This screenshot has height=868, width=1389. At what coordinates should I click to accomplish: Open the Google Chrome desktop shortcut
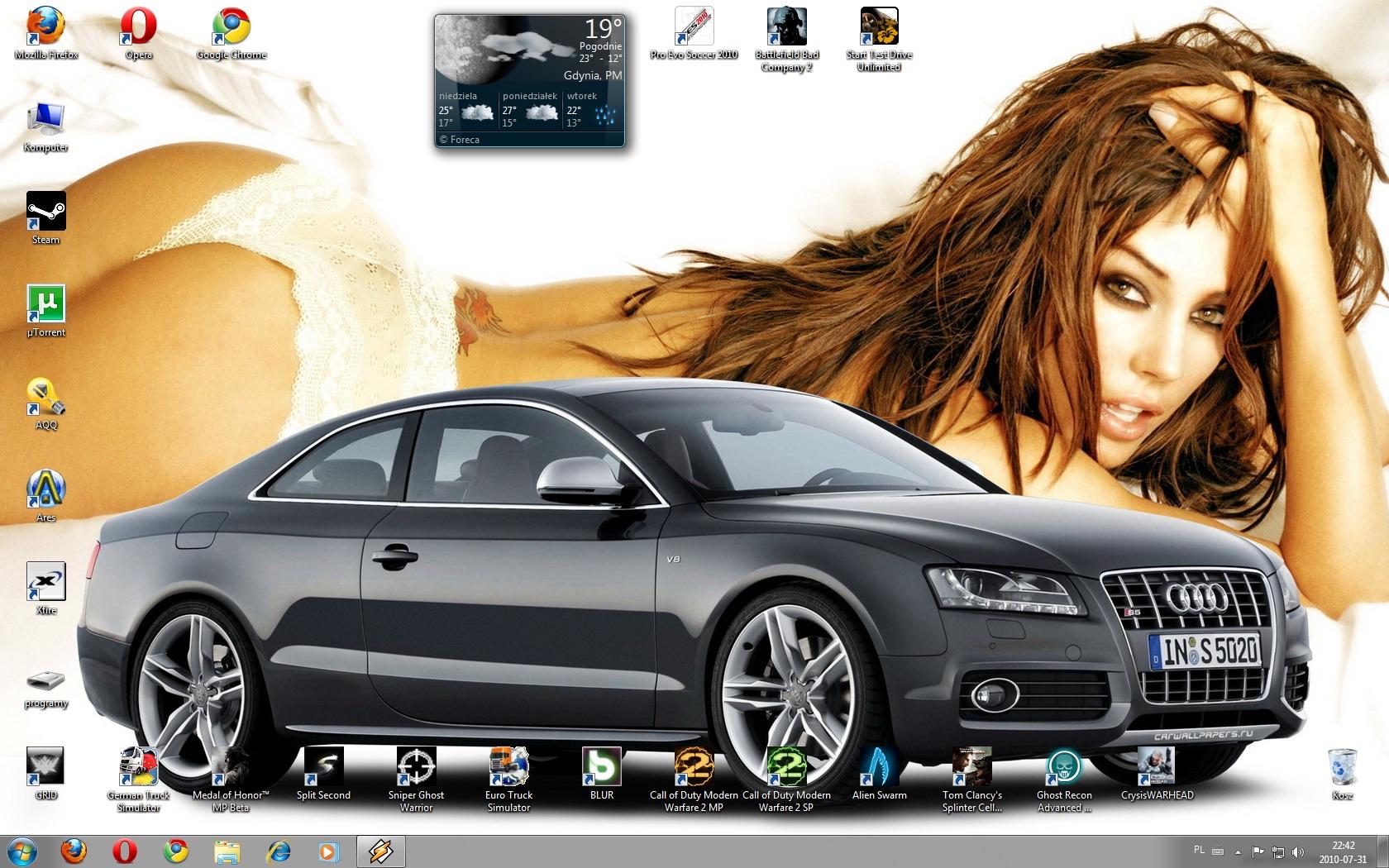pyautogui.click(x=231, y=34)
